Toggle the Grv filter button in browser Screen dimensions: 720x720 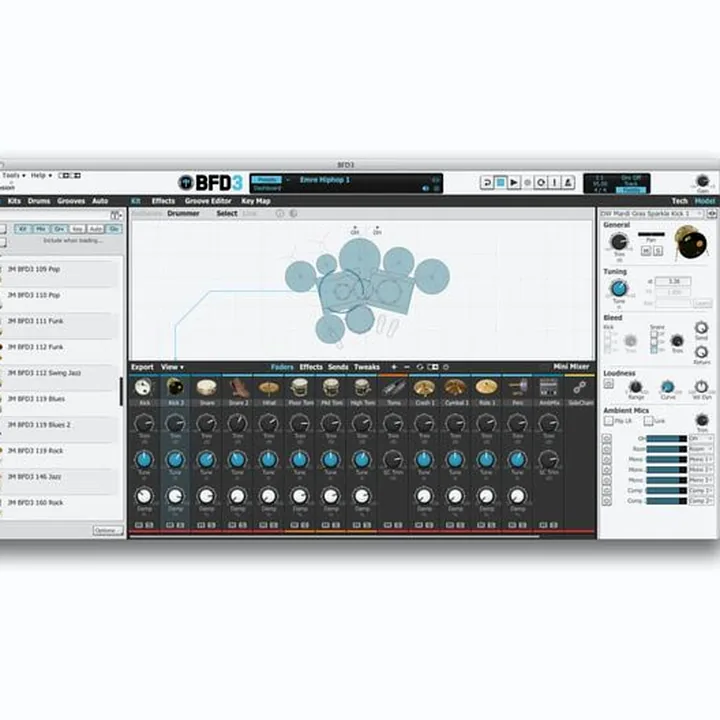(x=59, y=229)
